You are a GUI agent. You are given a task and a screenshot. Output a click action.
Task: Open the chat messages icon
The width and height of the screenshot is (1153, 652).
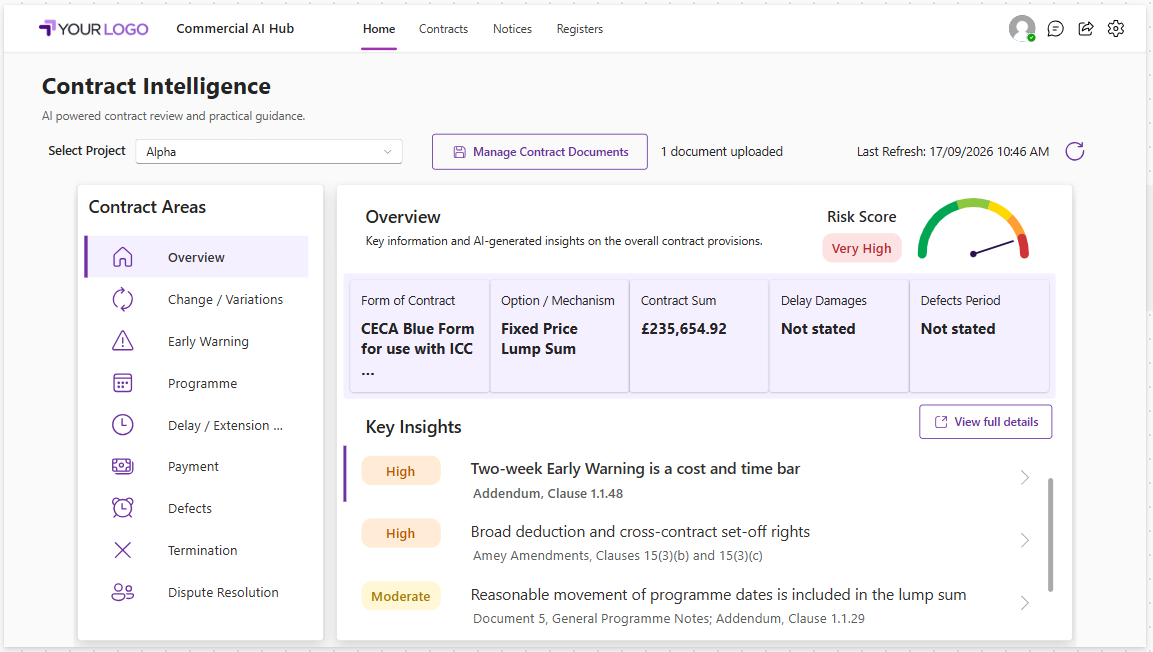coord(1055,29)
